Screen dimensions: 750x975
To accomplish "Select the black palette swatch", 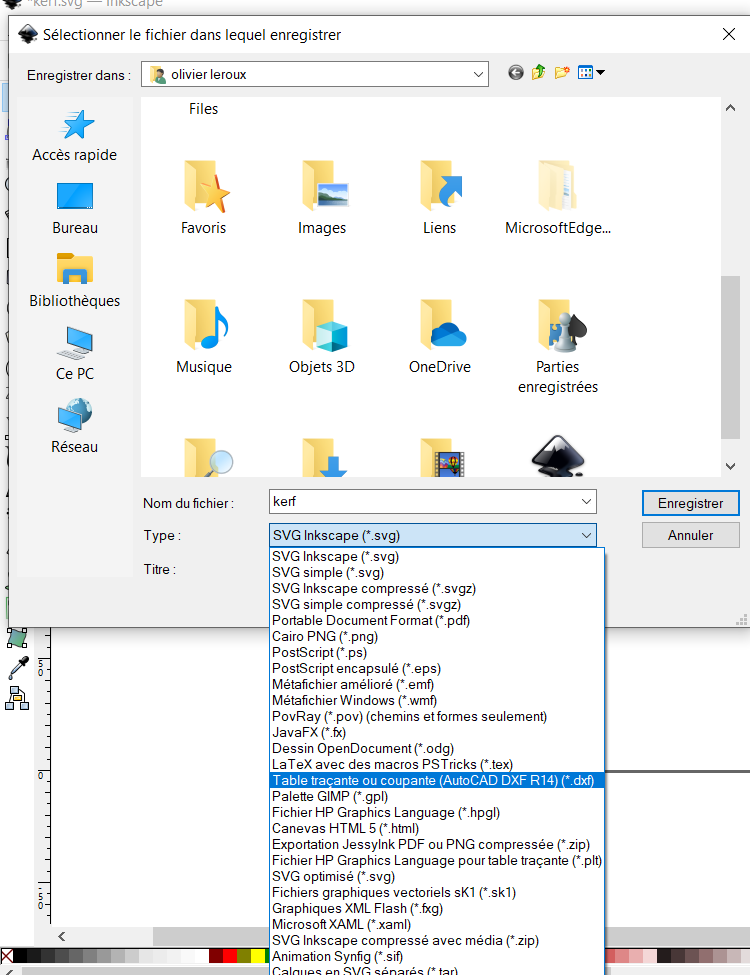I will [x=20, y=956].
